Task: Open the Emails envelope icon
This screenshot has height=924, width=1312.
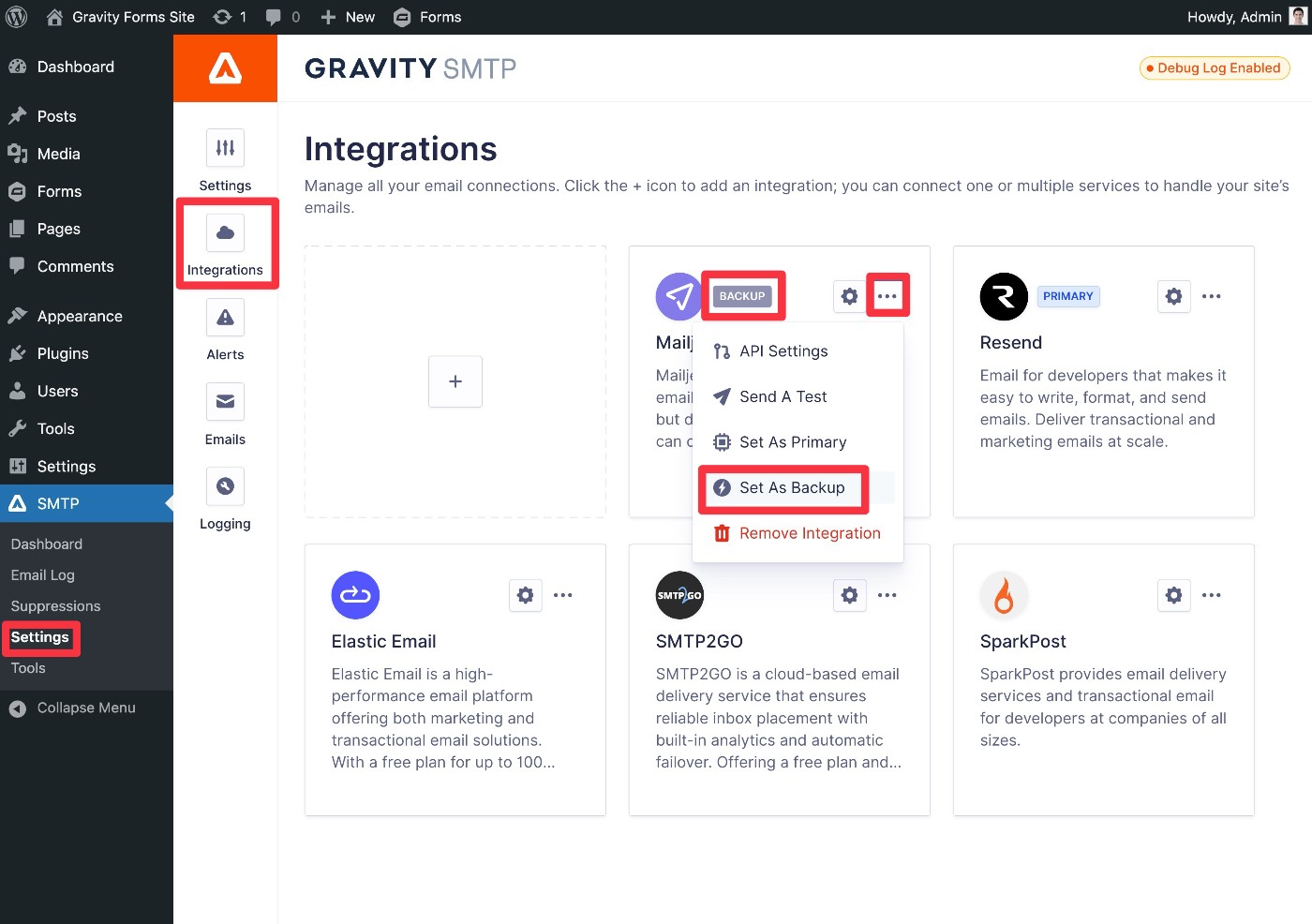Action: 225,402
